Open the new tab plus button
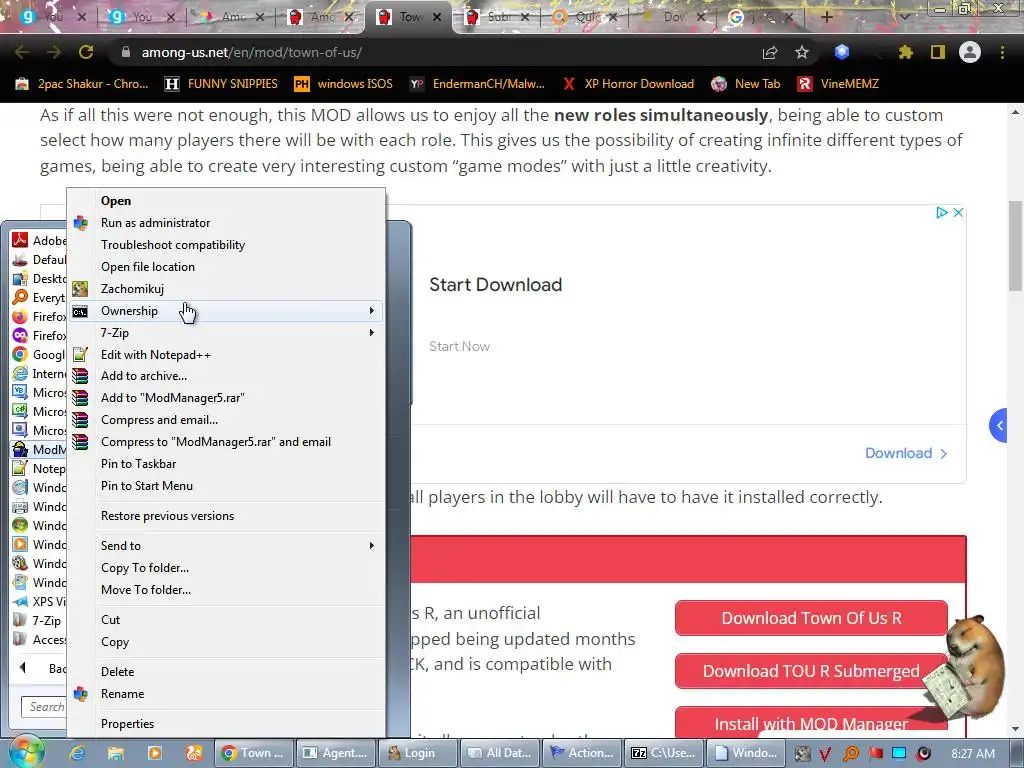1024x768 pixels. (x=826, y=17)
